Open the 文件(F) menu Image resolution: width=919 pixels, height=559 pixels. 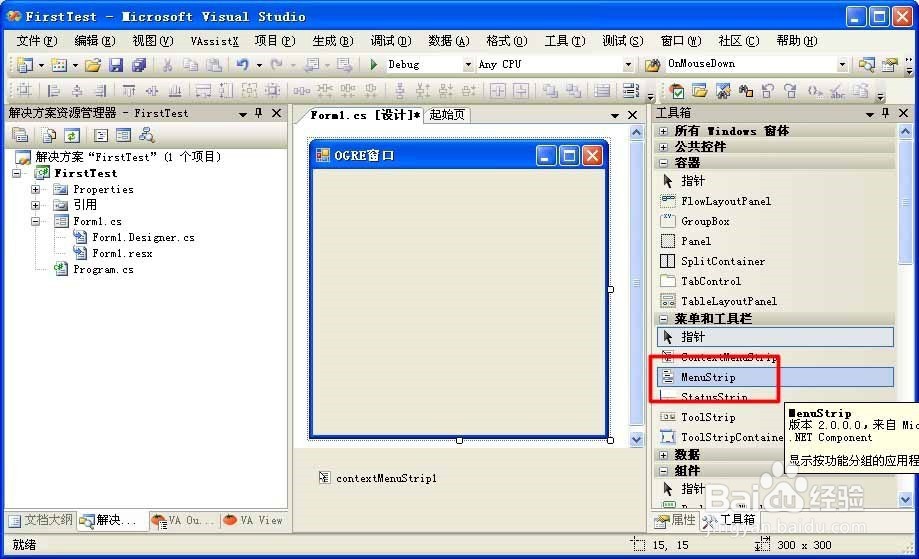pyautogui.click(x=37, y=40)
